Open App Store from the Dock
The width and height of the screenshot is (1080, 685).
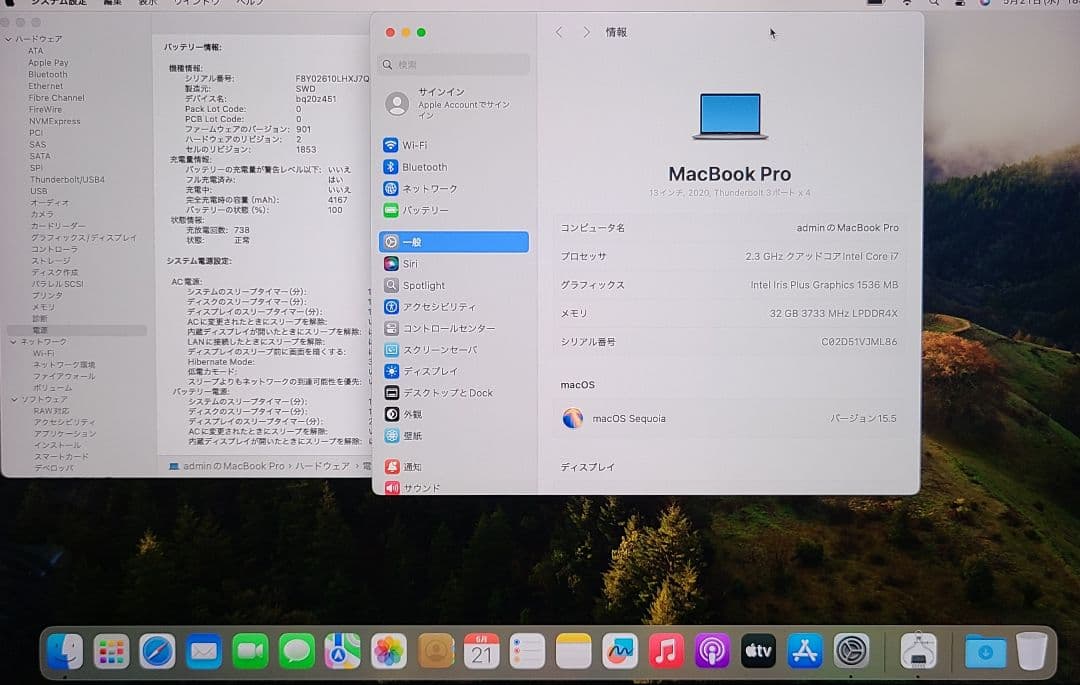[804, 651]
